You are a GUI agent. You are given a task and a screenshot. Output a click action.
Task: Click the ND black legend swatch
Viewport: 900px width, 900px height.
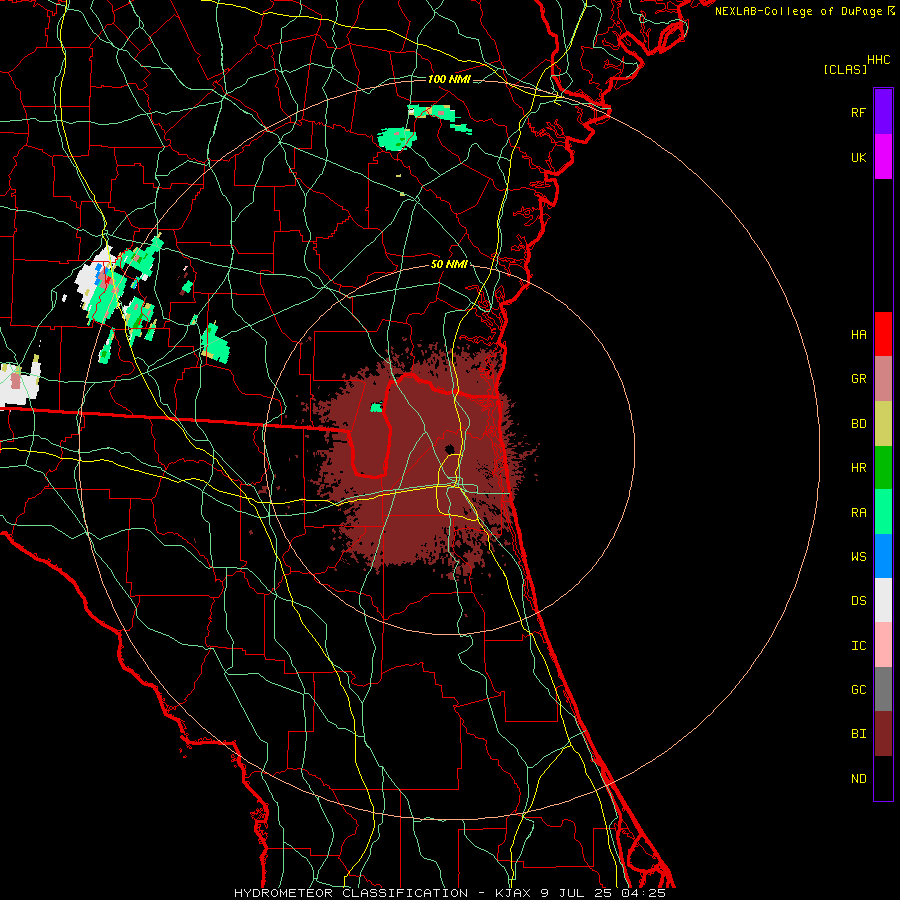tap(883, 778)
